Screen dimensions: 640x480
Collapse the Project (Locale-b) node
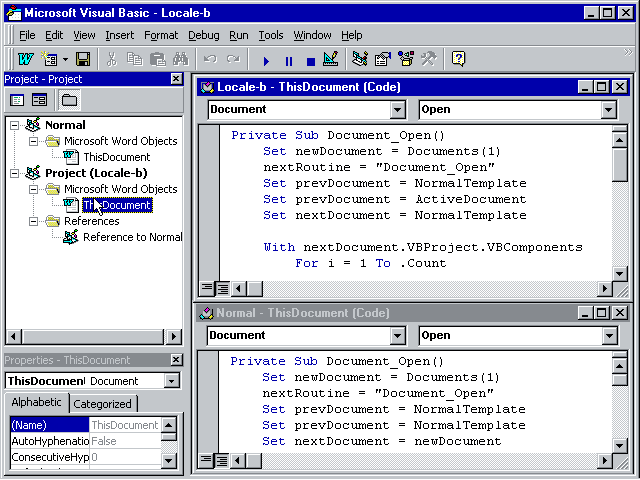(15, 173)
